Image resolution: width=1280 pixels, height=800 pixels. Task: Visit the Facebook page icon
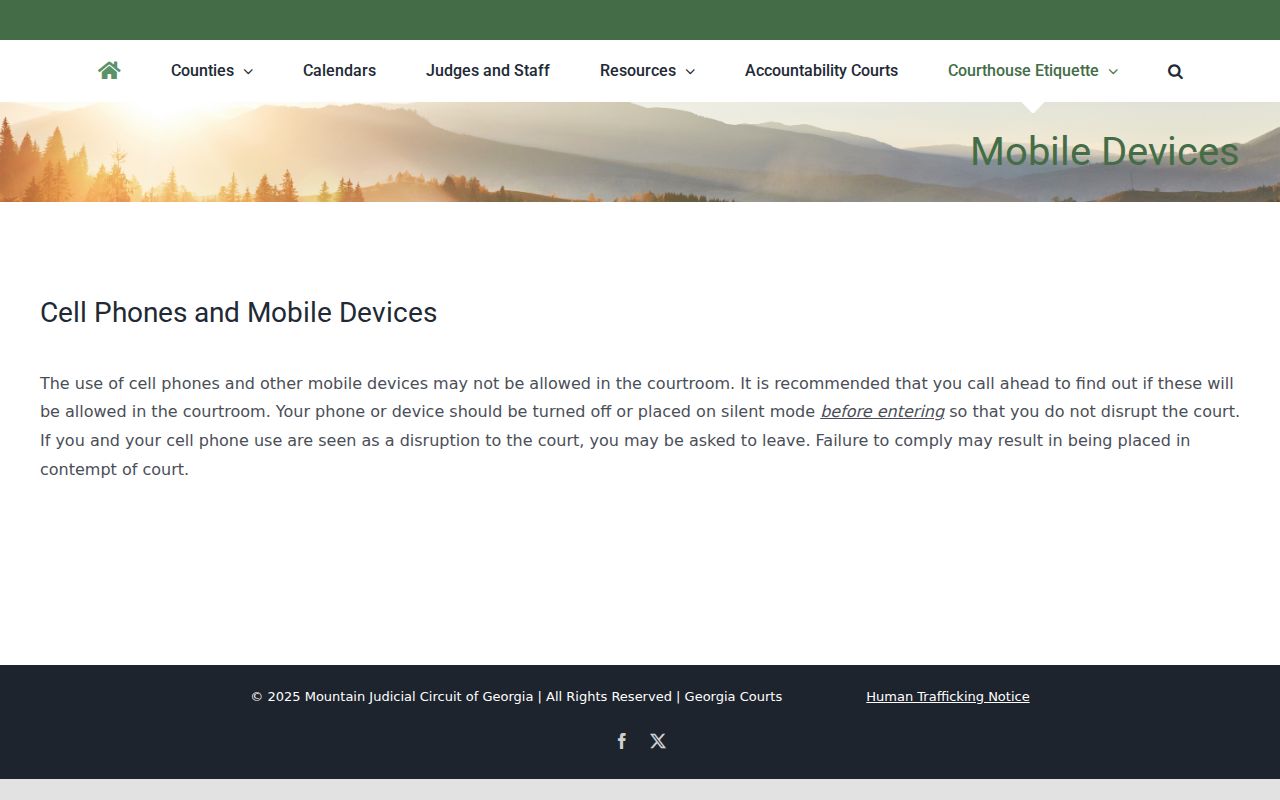pos(622,741)
